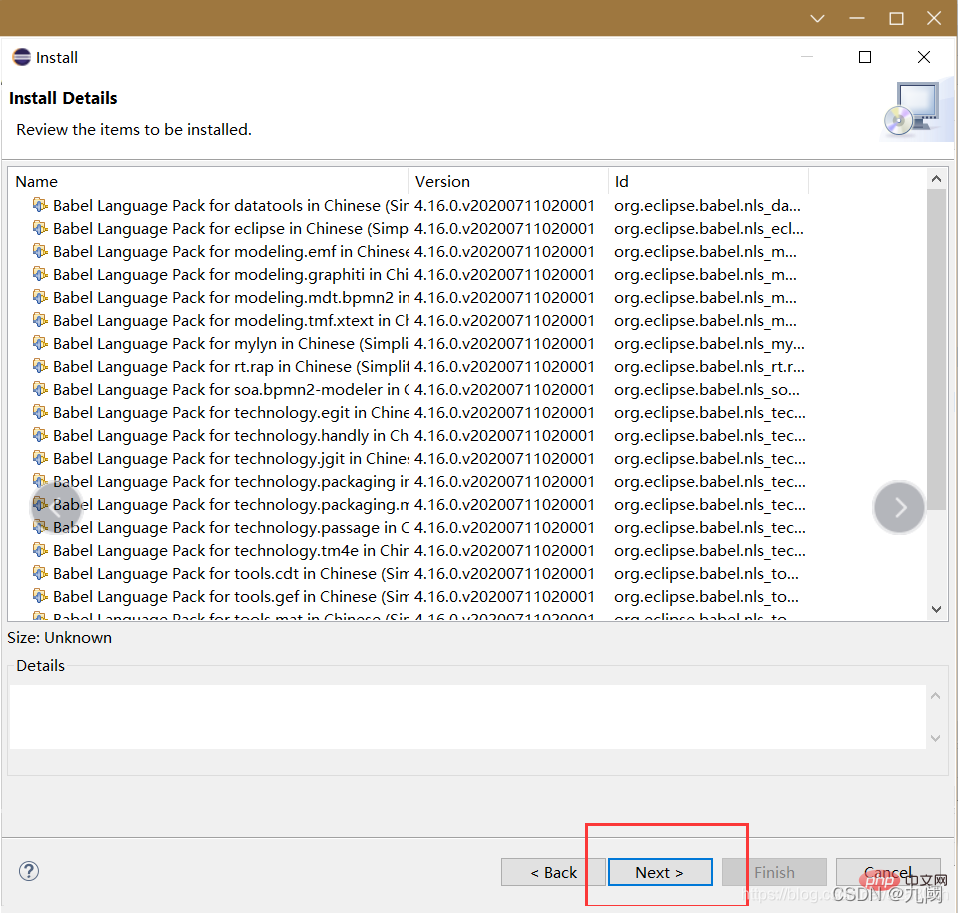Select Babel Language Pack for technology.passage entry
The height and width of the screenshot is (913, 958).
click(x=230, y=528)
